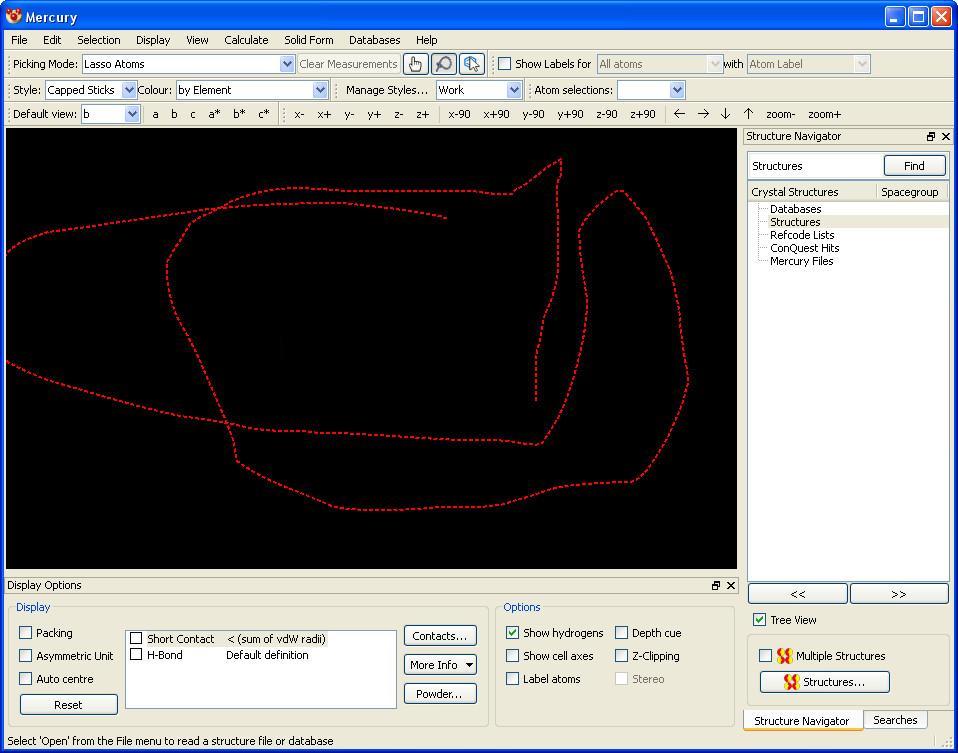Rotate with the x+ button
Image resolution: width=958 pixels, height=753 pixels.
pyautogui.click(x=324, y=114)
